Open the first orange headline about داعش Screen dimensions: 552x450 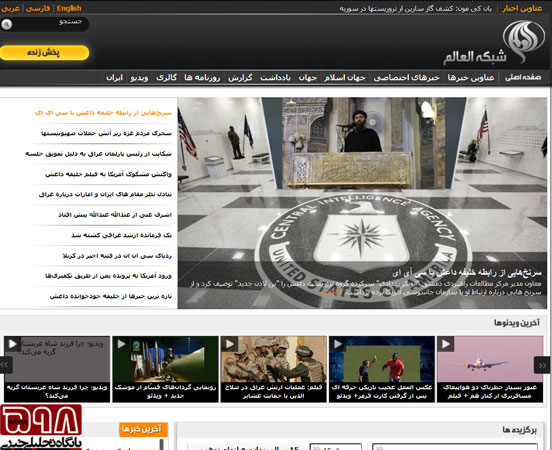coord(103,113)
